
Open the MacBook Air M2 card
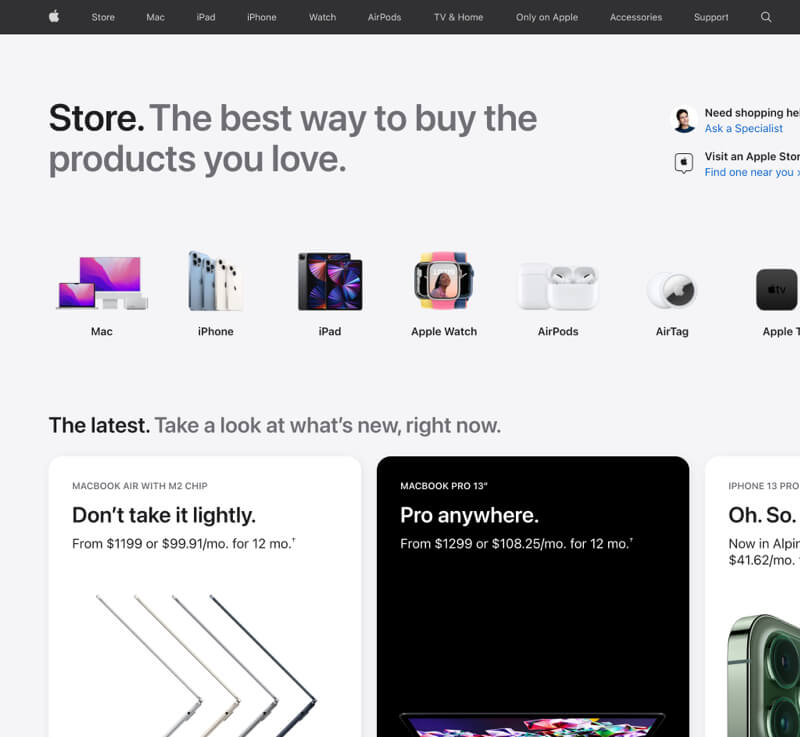pyautogui.click(x=205, y=596)
